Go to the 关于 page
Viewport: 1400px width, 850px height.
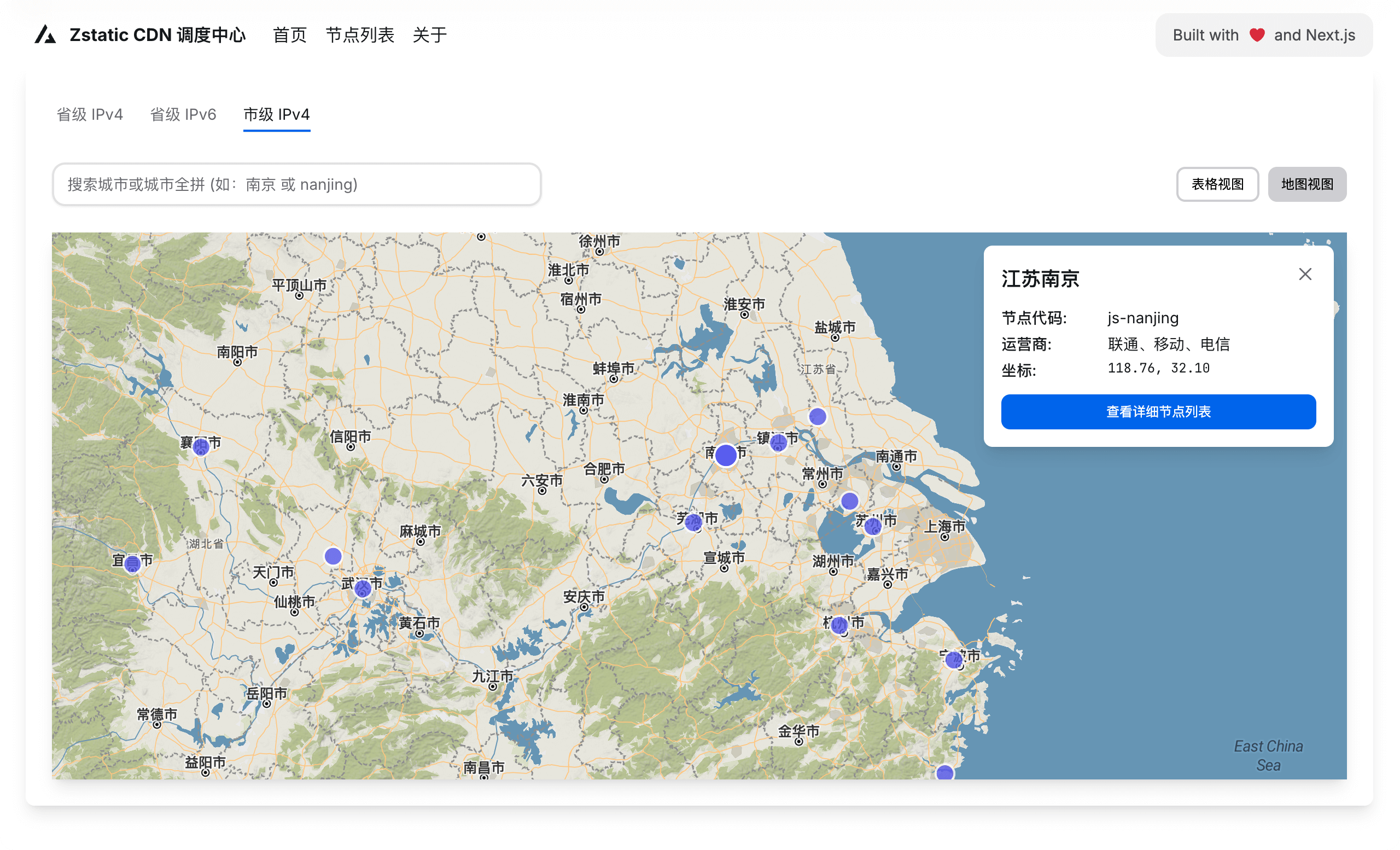(x=429, y=34)
